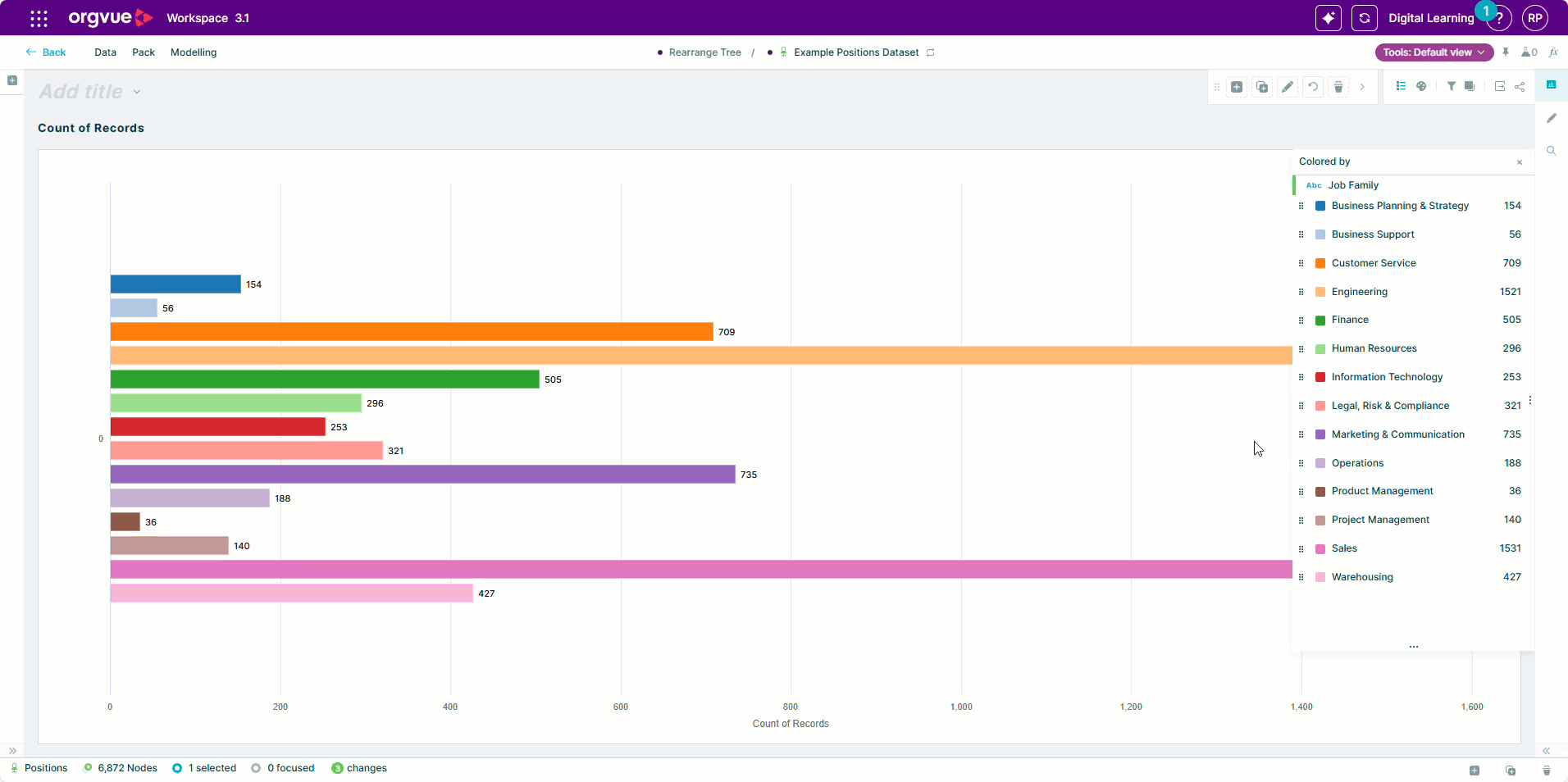The width and height of the screenshot is (1568, 782).
Task: Click the Sales pink color swatch
Action: [1320, 549]
